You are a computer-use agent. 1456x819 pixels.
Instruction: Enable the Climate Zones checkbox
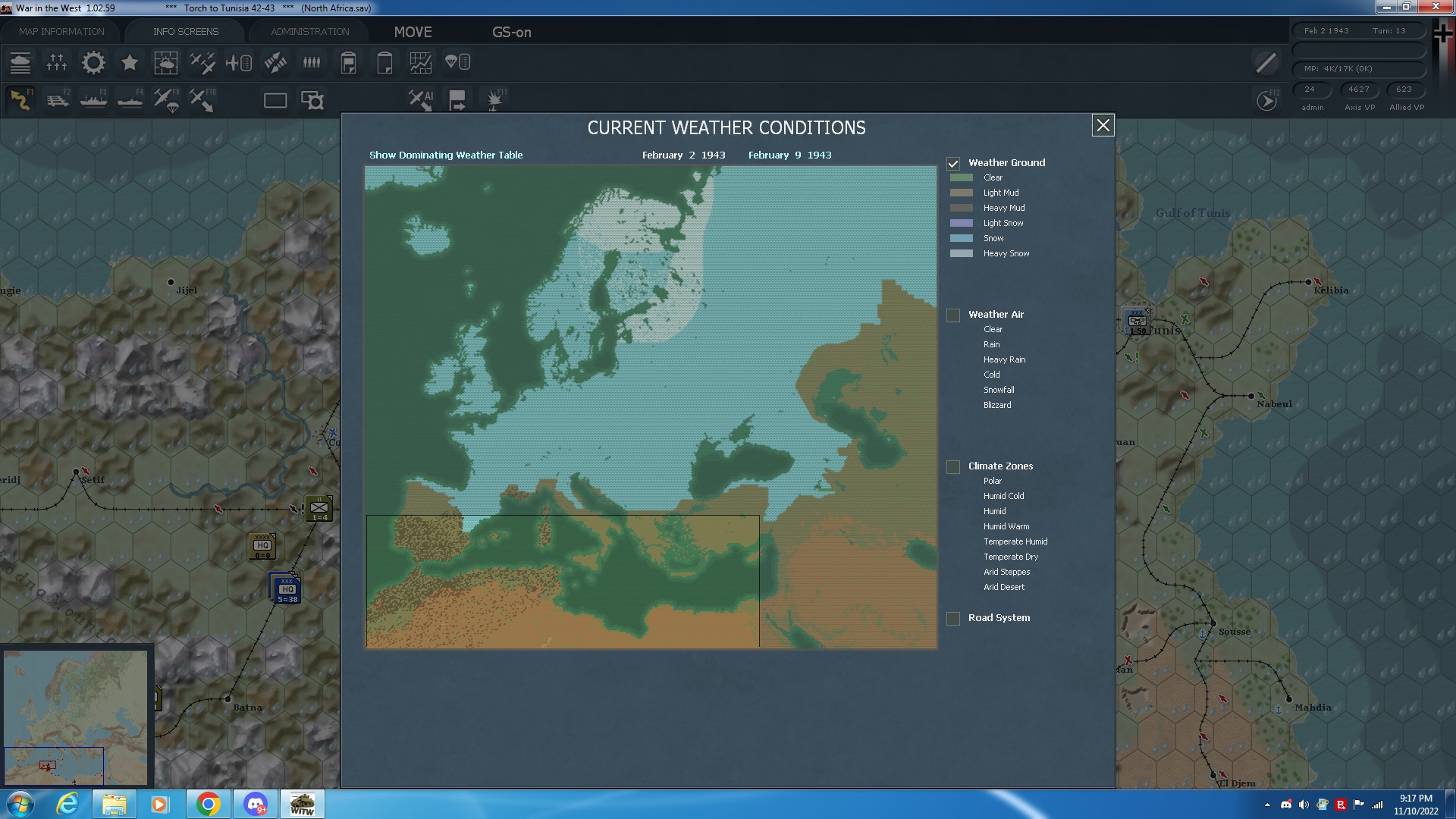(x=953, y=466)
